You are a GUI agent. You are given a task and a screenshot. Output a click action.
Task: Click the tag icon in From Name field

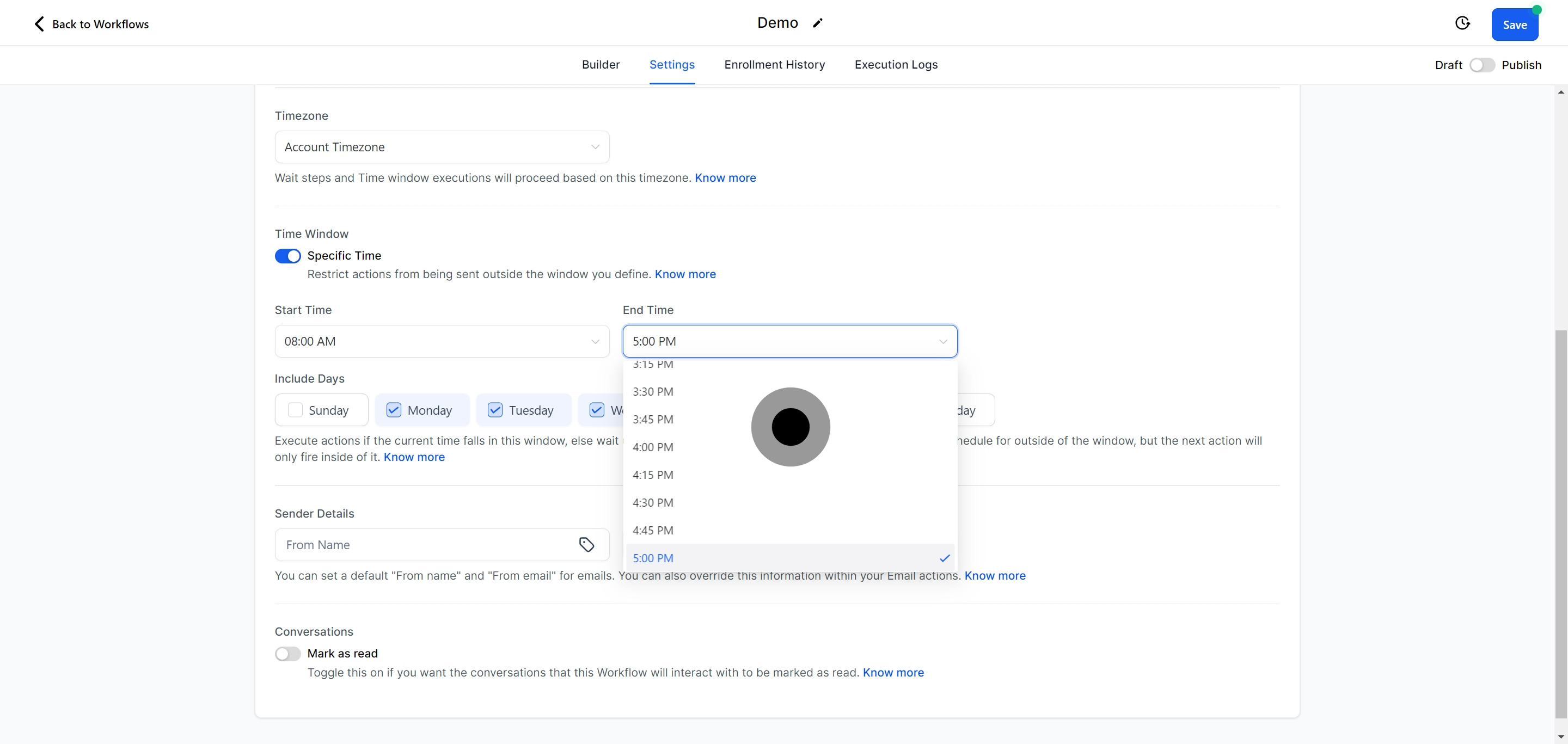pos(586,544)
